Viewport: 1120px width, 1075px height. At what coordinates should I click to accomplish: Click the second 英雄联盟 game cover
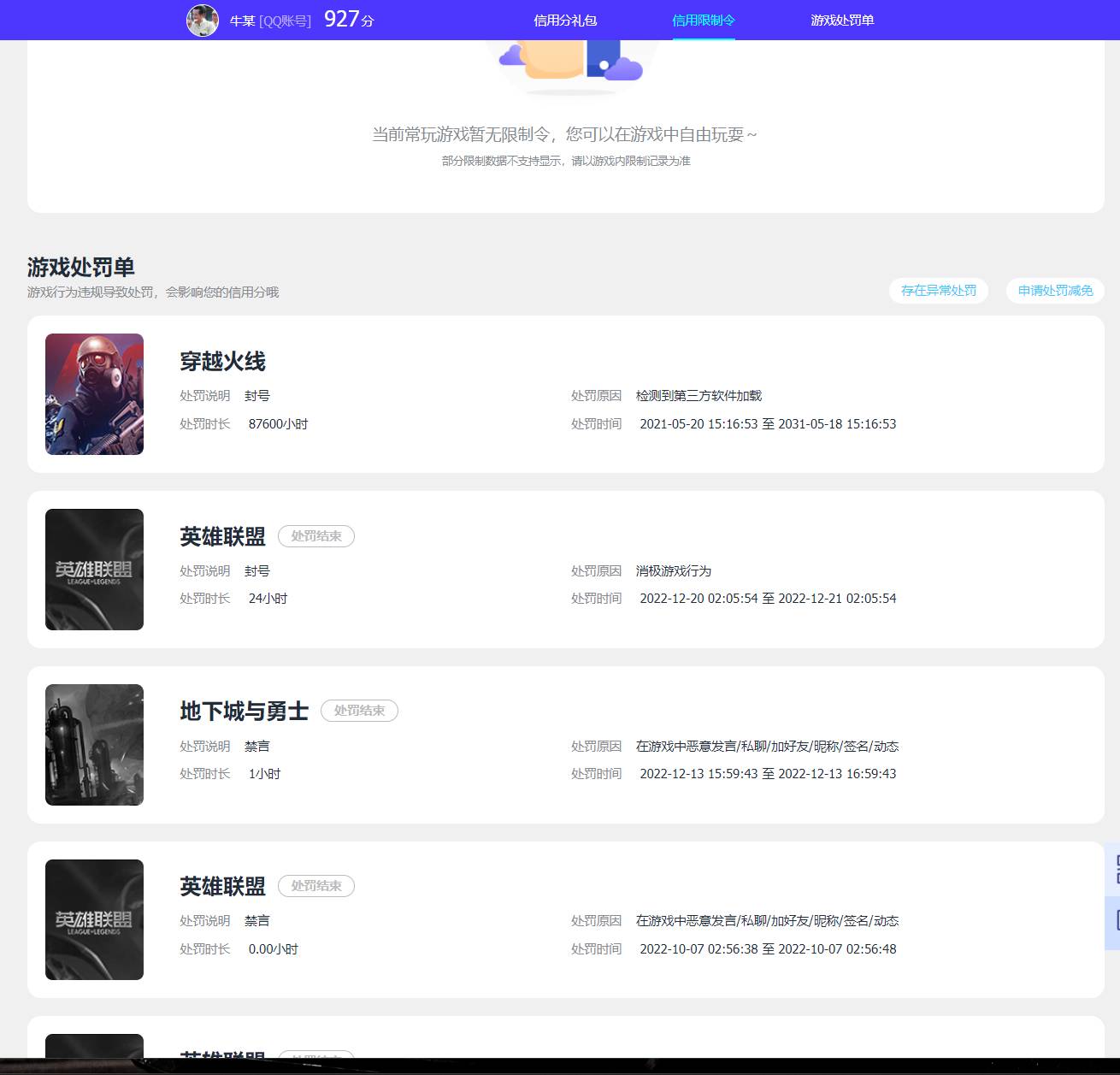pos(94,919)
